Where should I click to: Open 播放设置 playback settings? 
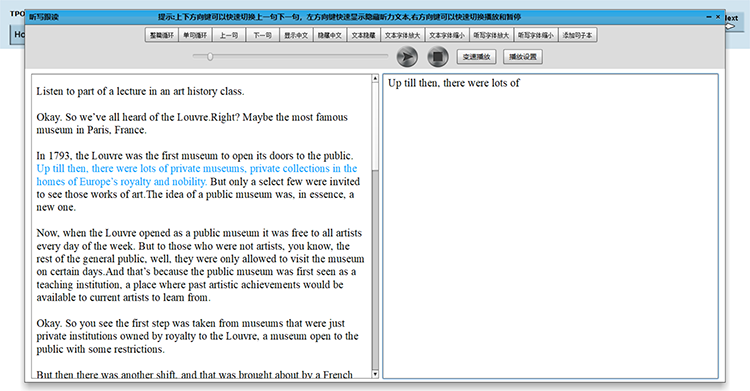point(523,56)
